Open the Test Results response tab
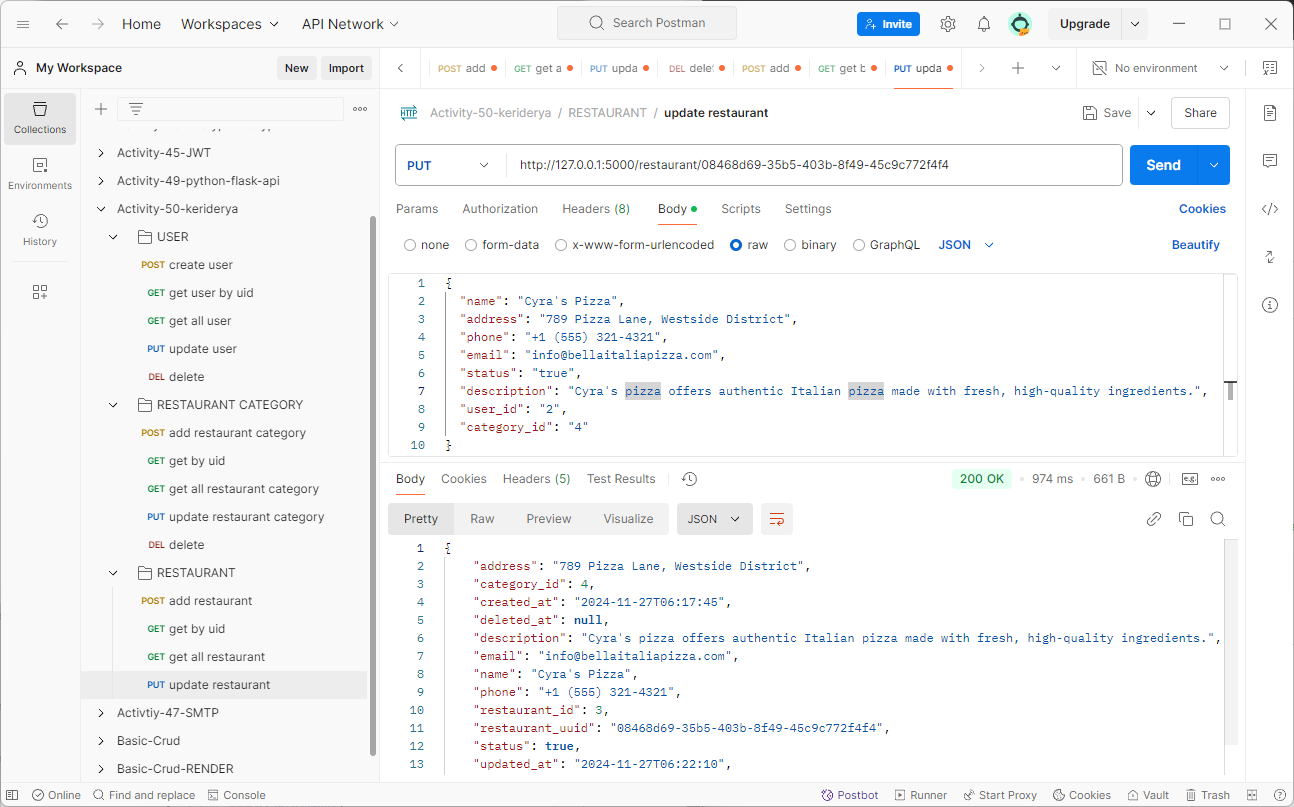This screenshot has width=1294, height=807. tap(621, 479)
